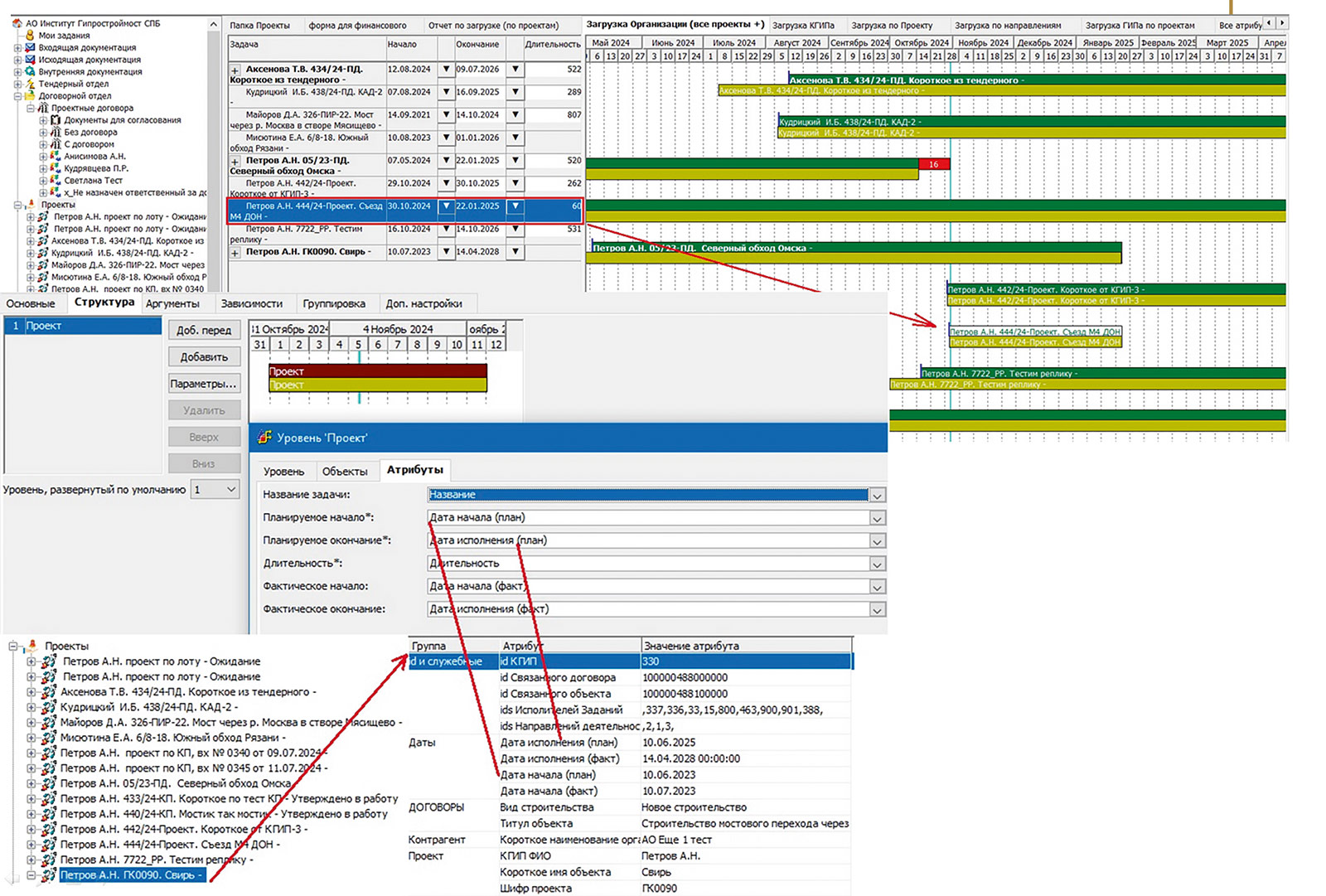The image size is (1326, 896).
Task: Click the envelope icon of Входящая документация
Action: coord(30,47)
